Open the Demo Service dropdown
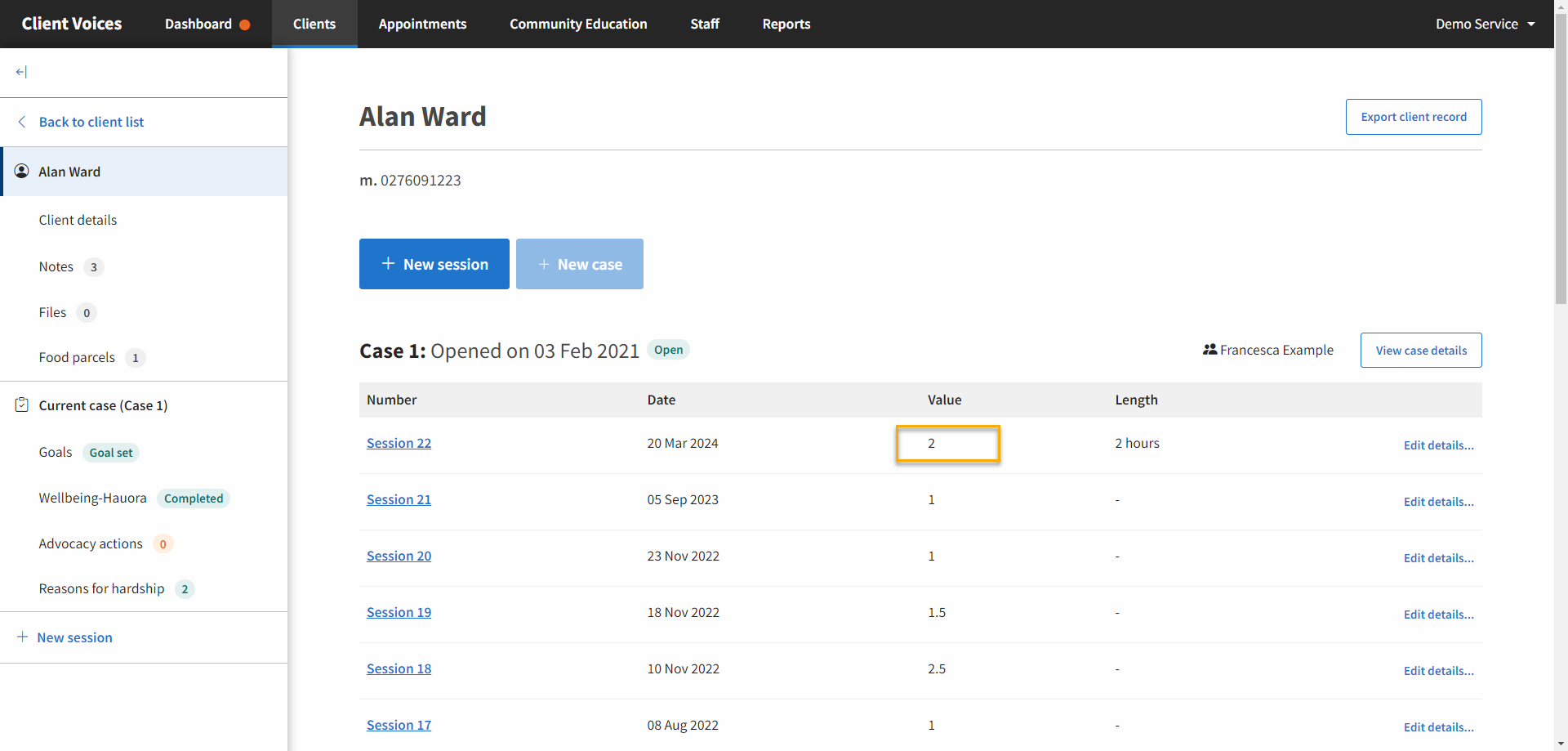 coord(1485,25)
